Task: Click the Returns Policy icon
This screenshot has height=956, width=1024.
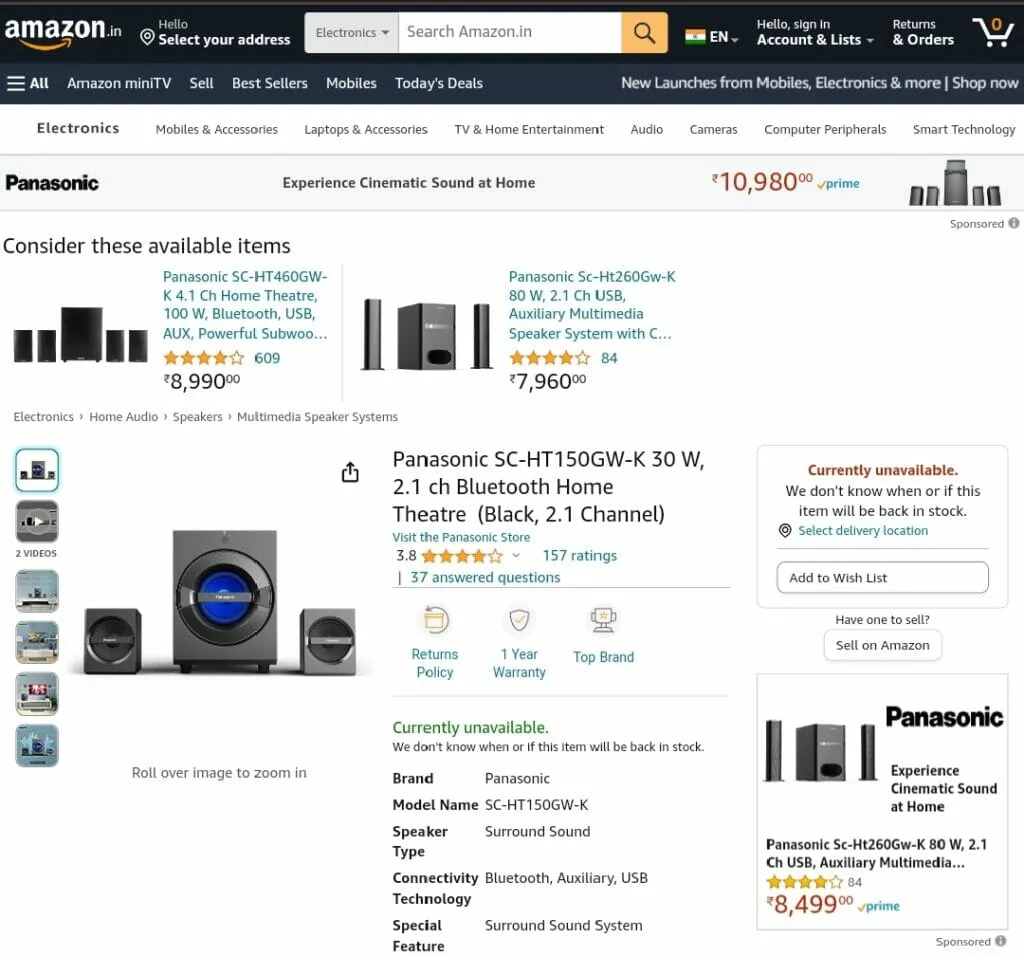Action: pyautogui.click(x=435, y=621)
